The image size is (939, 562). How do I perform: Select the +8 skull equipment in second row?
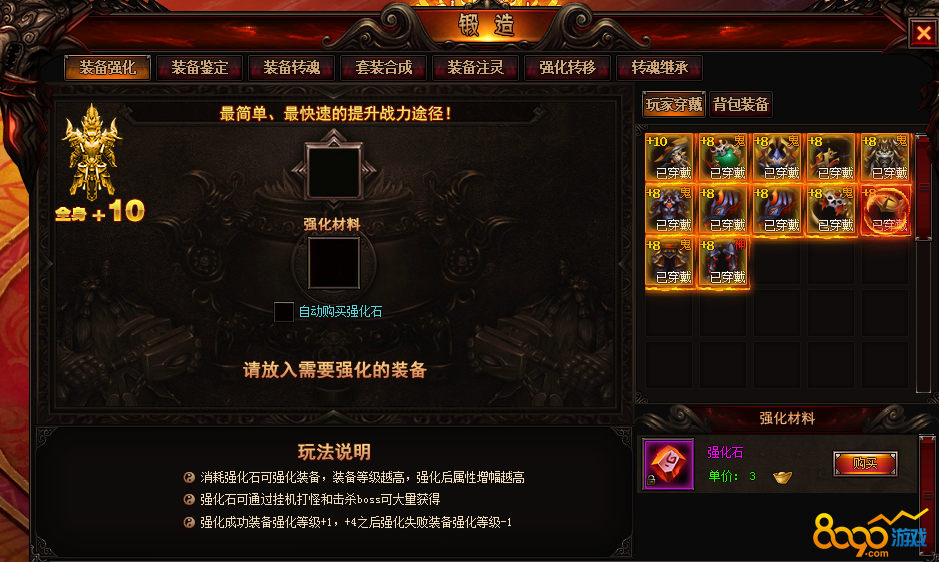831,210
